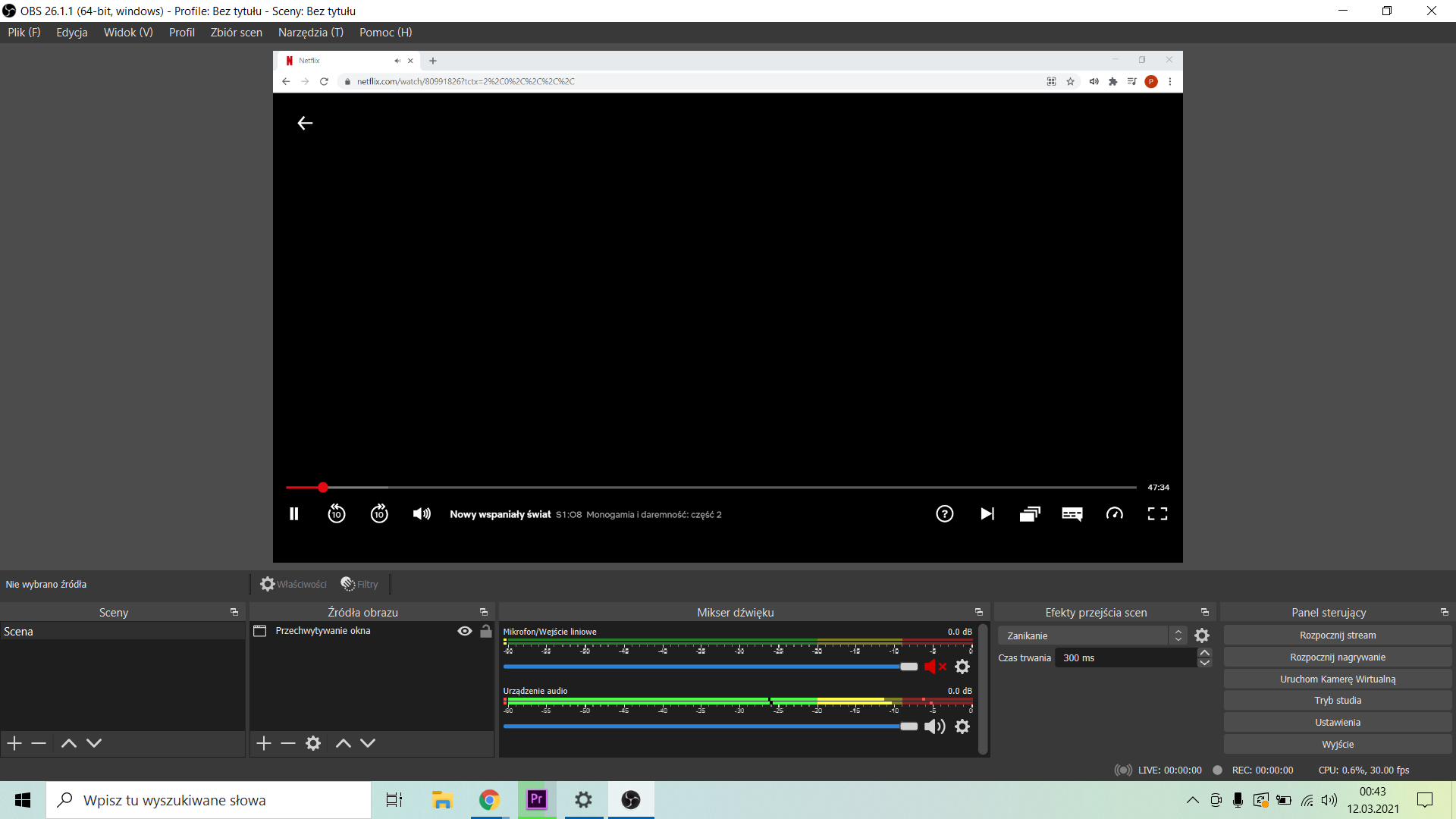The height and width of the screenshot is (819, 1456).
Task: Click the Czas trwania 300 ms field
Action: coord(1126,657)
